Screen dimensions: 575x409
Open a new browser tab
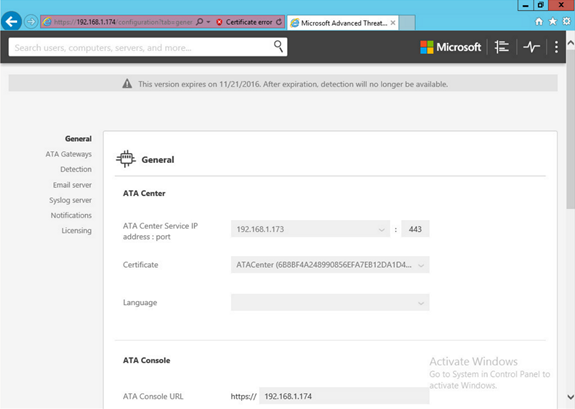click(407, 23)
